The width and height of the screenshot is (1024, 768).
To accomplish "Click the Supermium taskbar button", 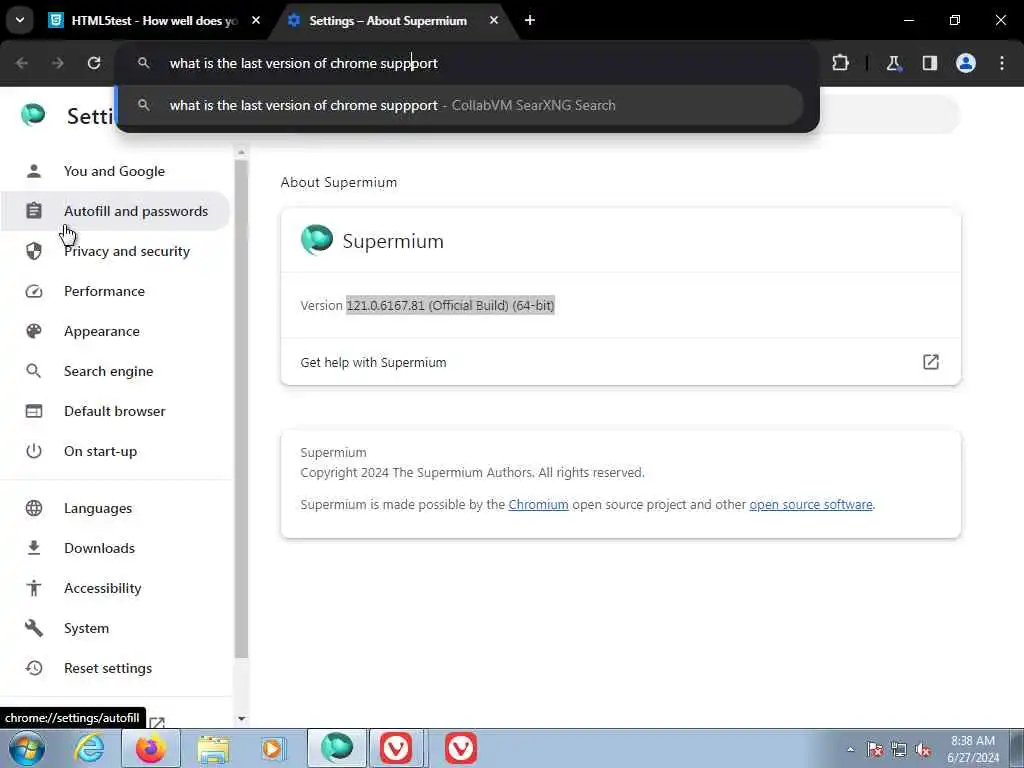I will [x=337, y=748].
